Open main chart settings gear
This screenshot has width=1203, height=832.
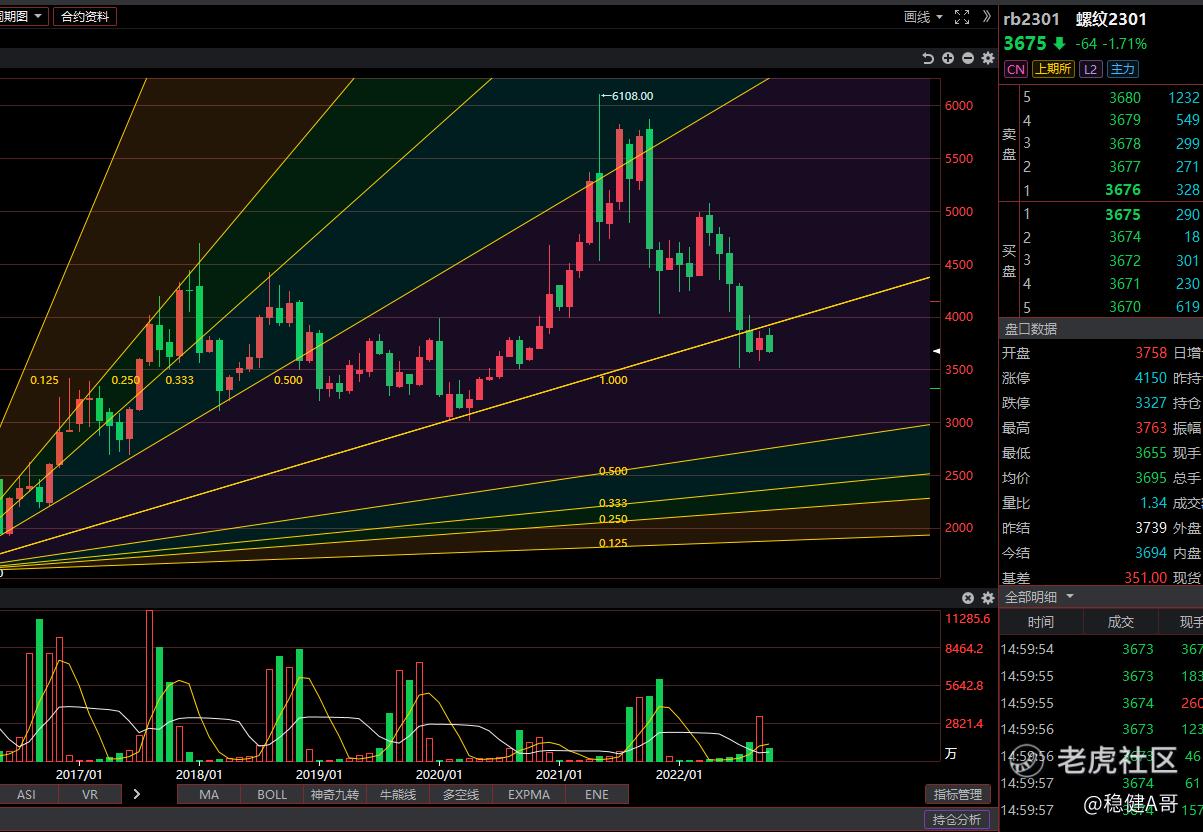tap(988, 58)
